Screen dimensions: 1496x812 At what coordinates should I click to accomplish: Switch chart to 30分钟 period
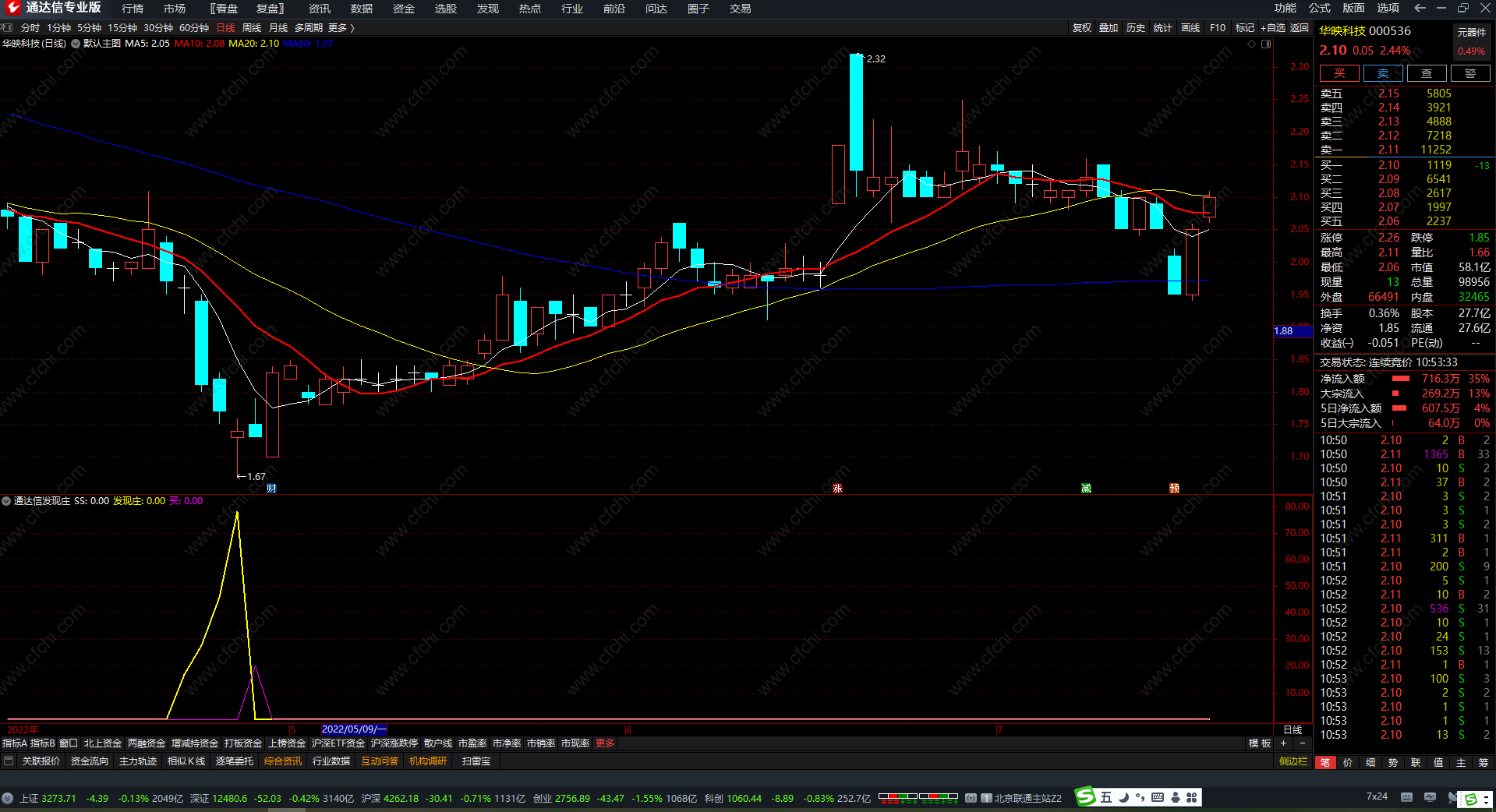point(158,28)
